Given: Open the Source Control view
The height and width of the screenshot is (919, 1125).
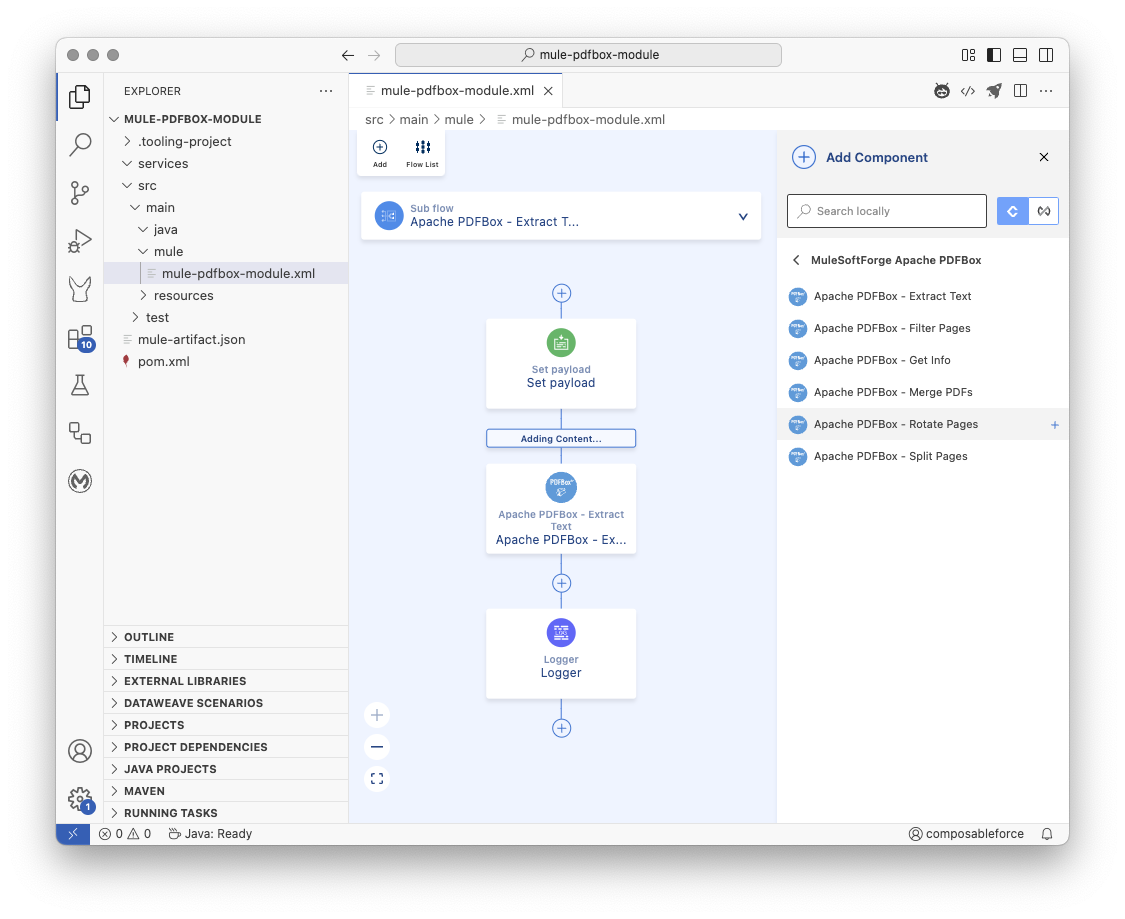Looking at the screenshot, I should (80, 193).
